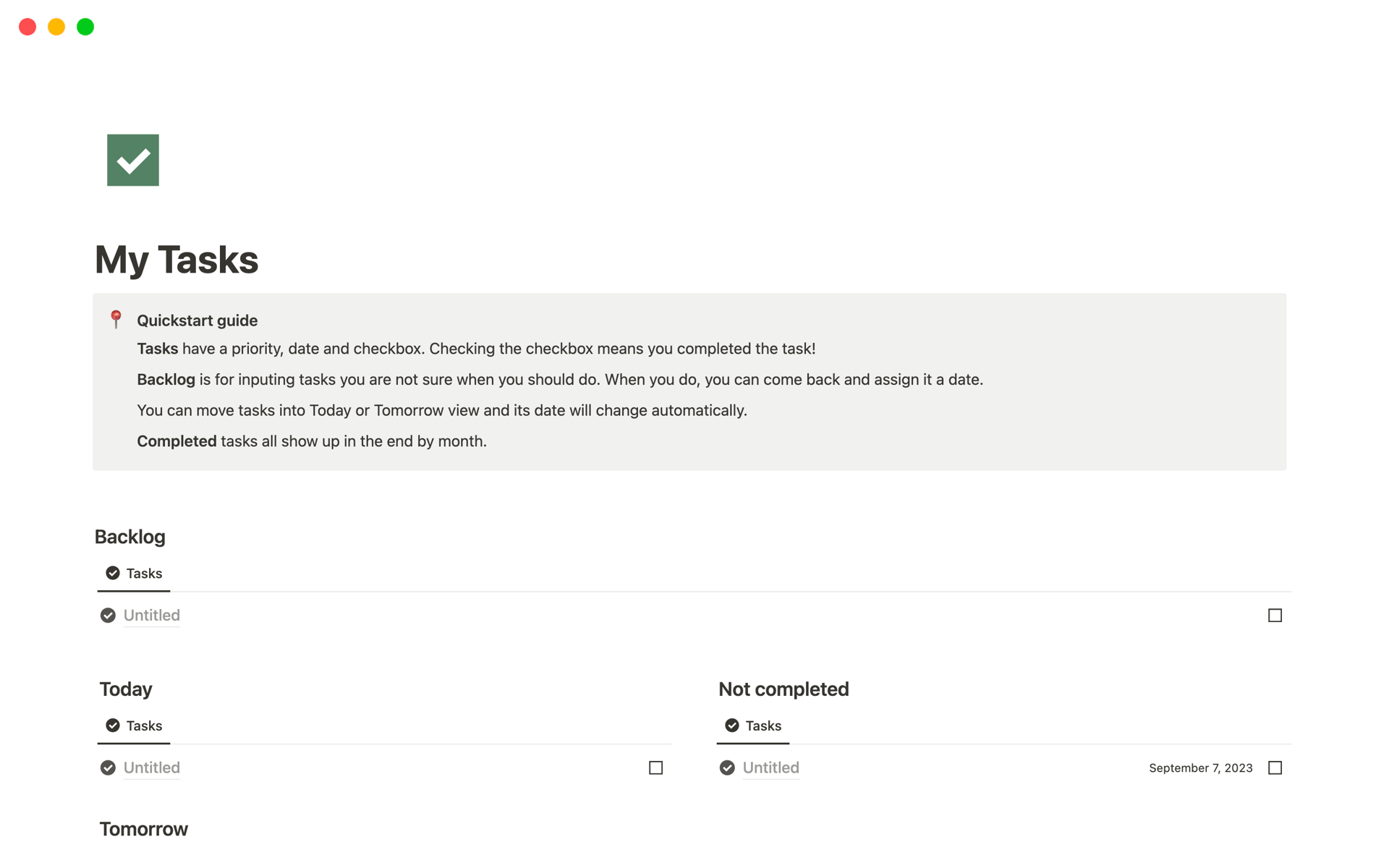Switch to the Tasks tab under Not completed
Viewport: 1389px width, 868px height.
click(763, 726)
